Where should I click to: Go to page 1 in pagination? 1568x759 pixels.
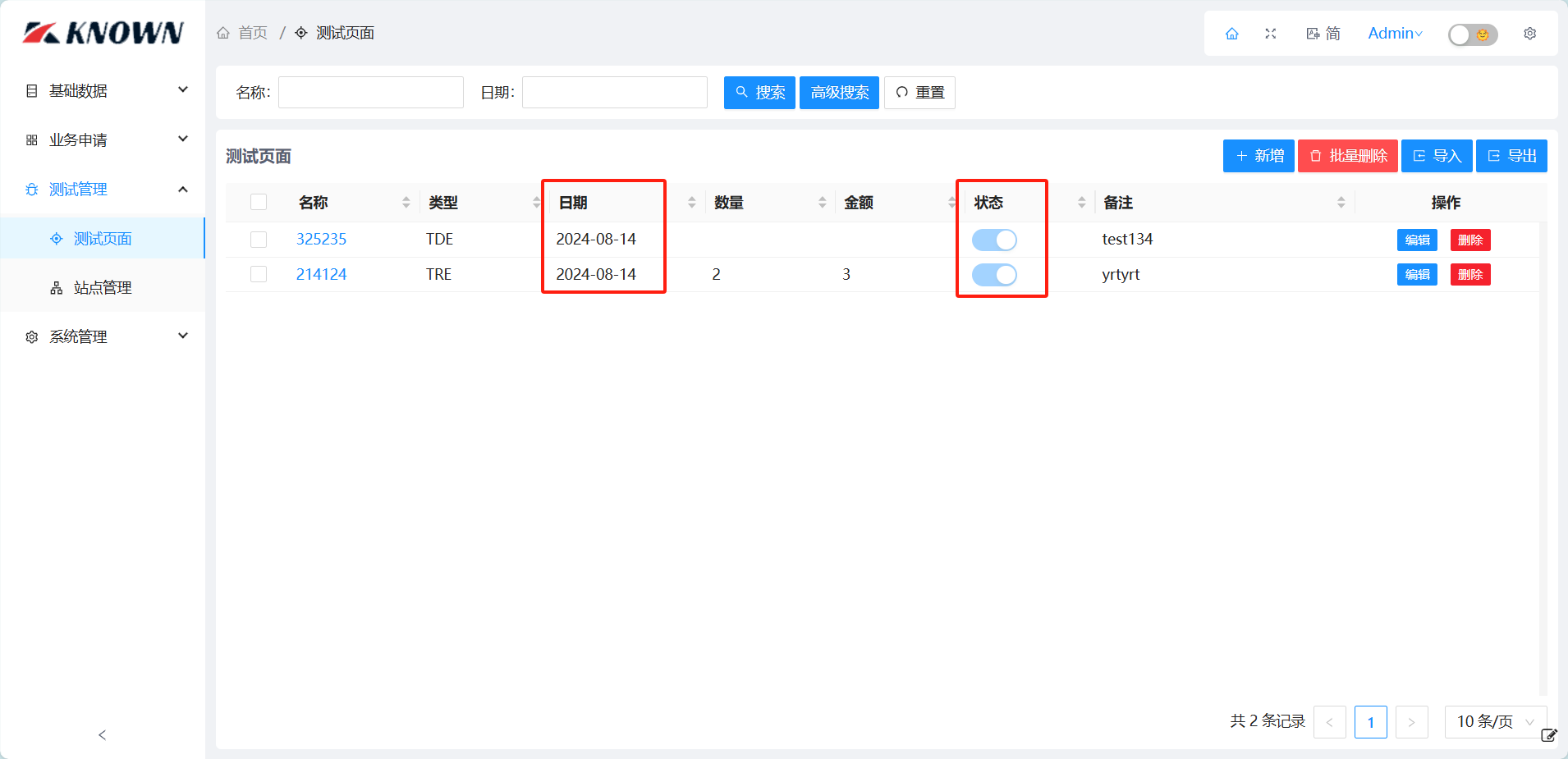point(1371,722)
